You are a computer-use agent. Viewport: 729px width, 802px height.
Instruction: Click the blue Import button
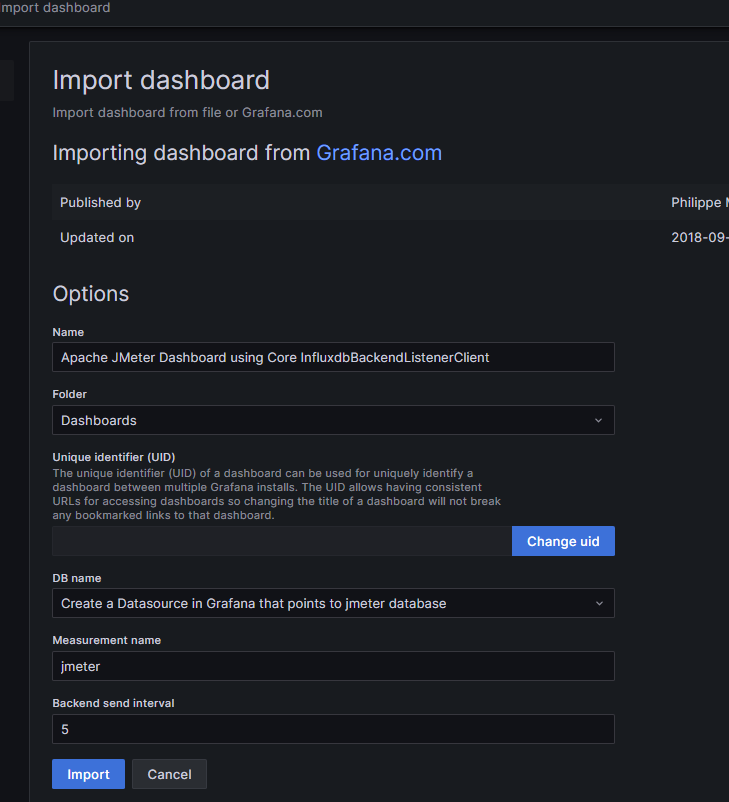pyautogui.click(x=89, y=774)
